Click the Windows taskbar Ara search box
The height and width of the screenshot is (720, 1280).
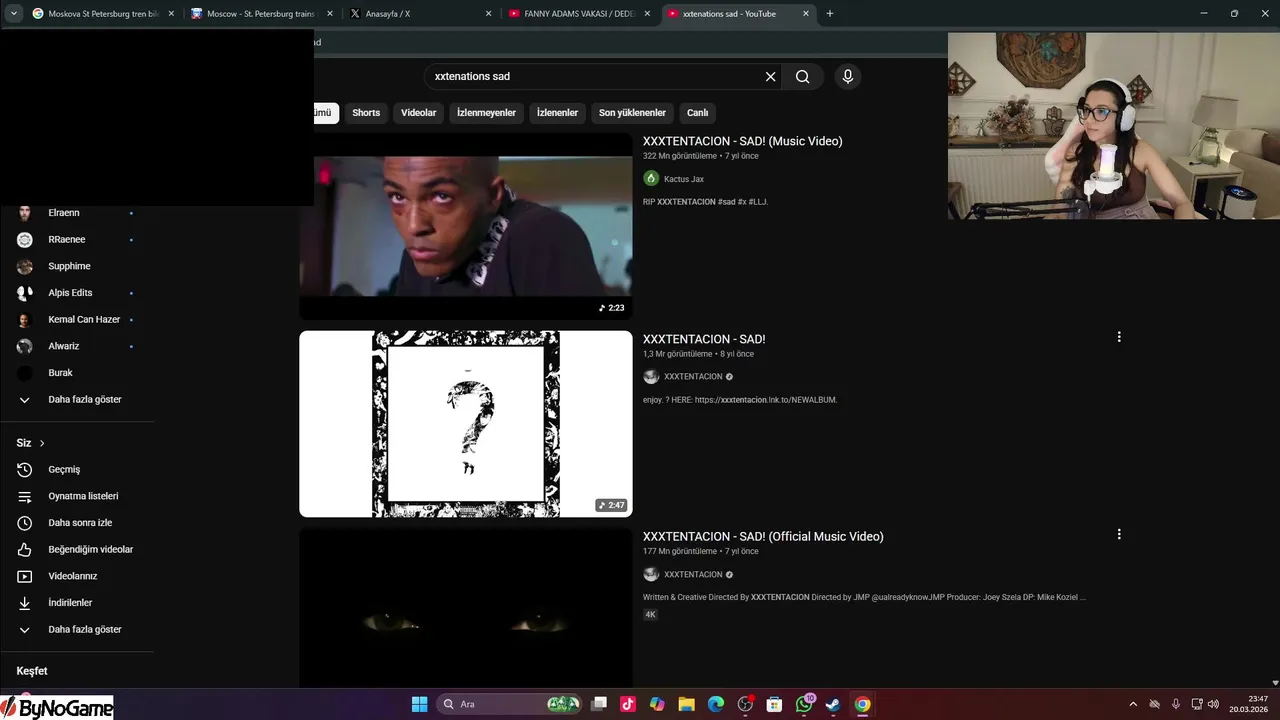510,704
